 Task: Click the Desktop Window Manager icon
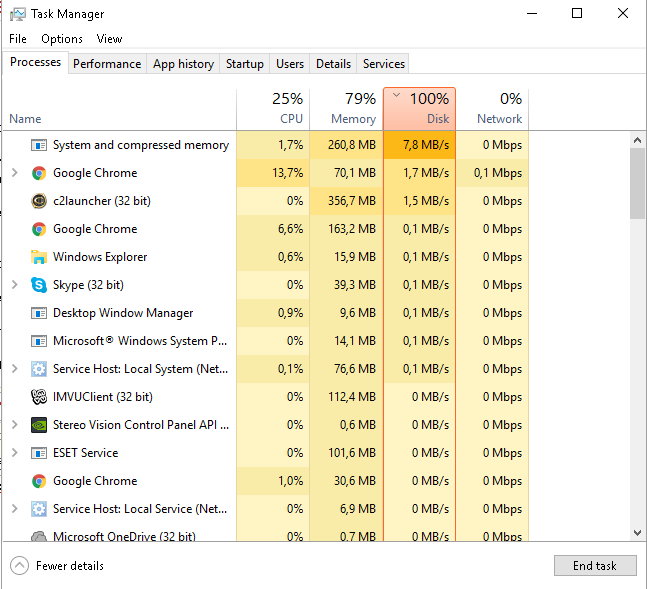(39, 313)
